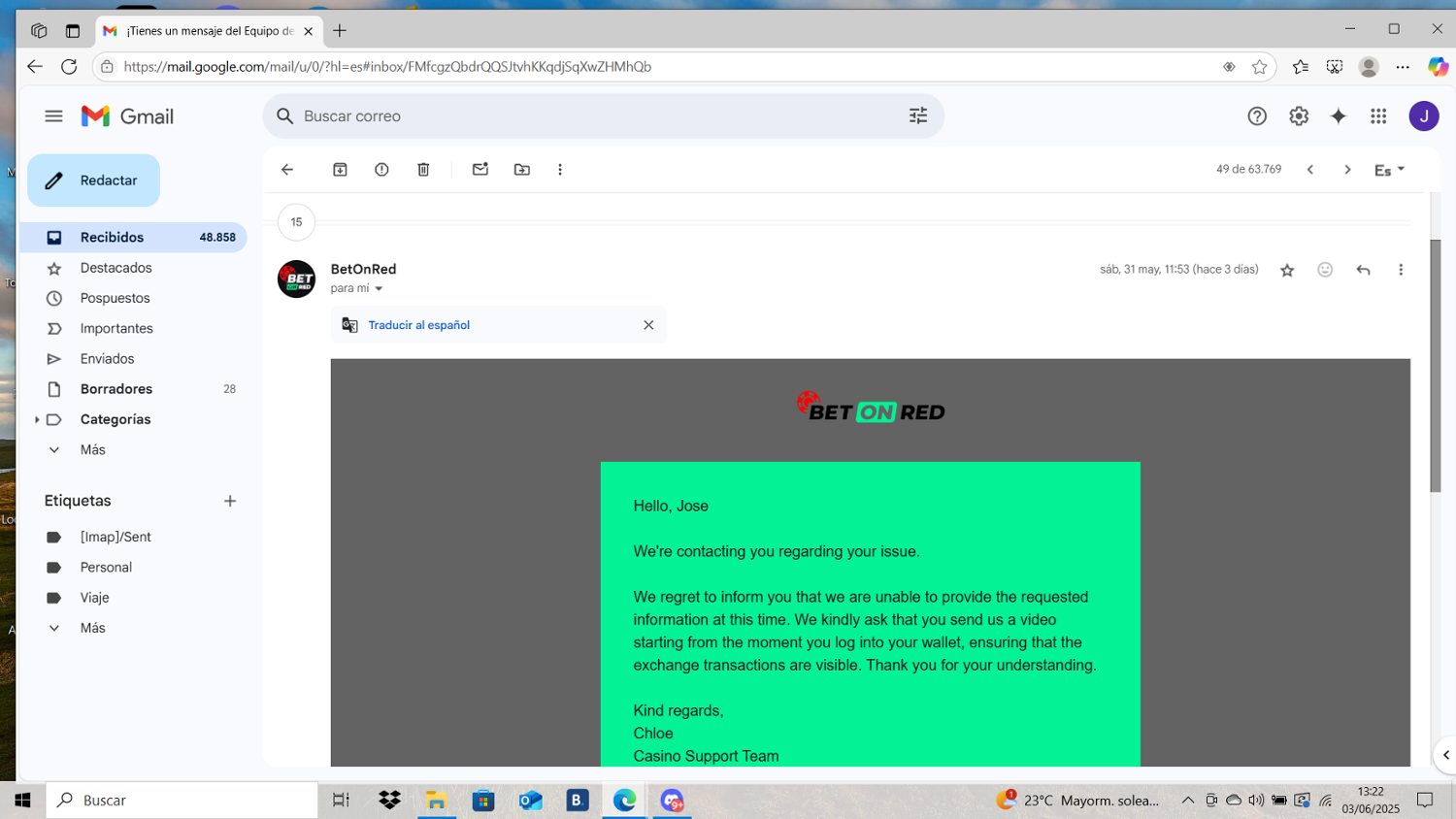This screenshot has height=819, width=1456.
Task: Archive this email with the archive icon
Action: click(340, 170)
